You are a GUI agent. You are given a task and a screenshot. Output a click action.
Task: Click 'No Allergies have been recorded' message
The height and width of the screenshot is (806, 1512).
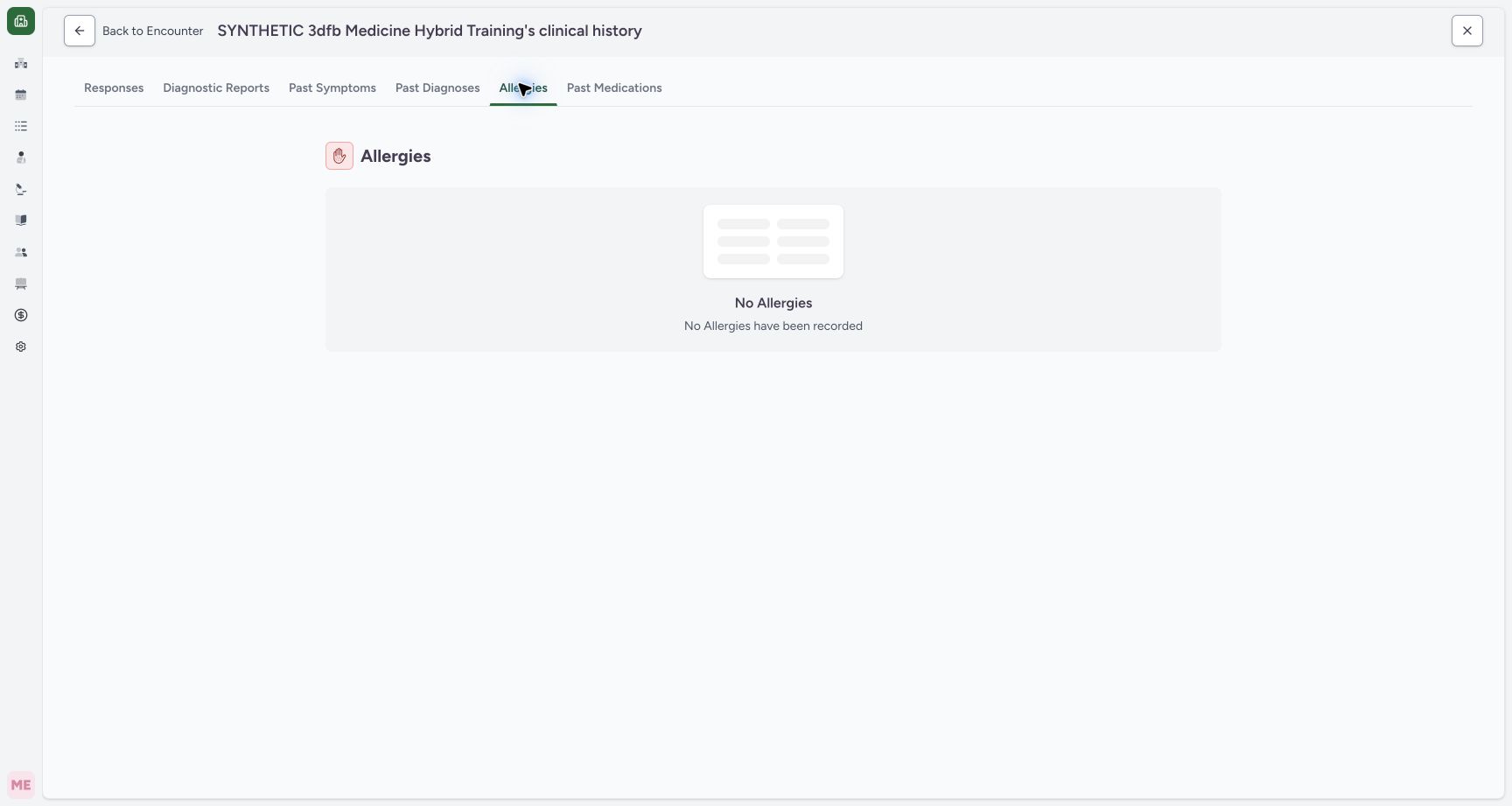773,326
